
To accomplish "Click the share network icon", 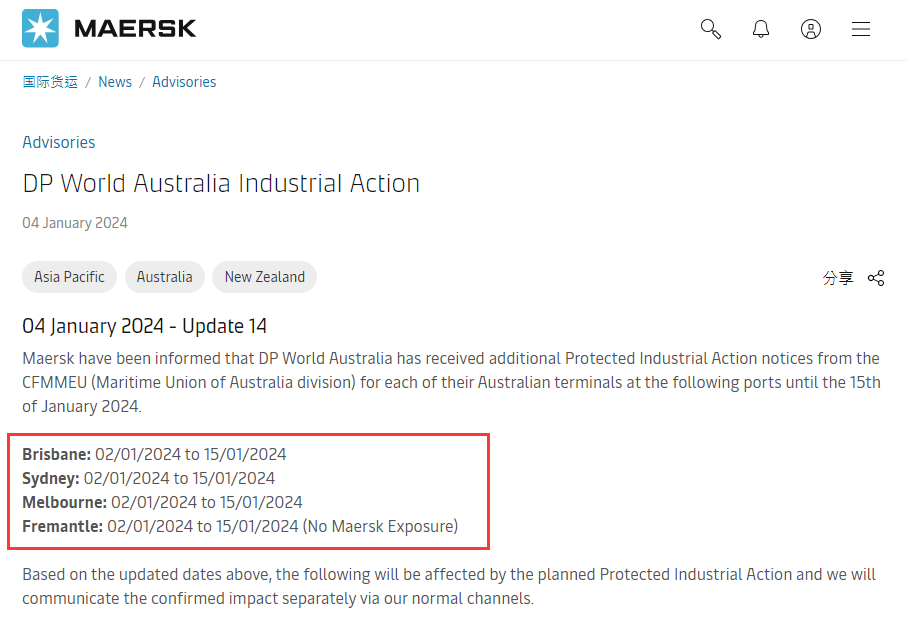I will (876, 278).
